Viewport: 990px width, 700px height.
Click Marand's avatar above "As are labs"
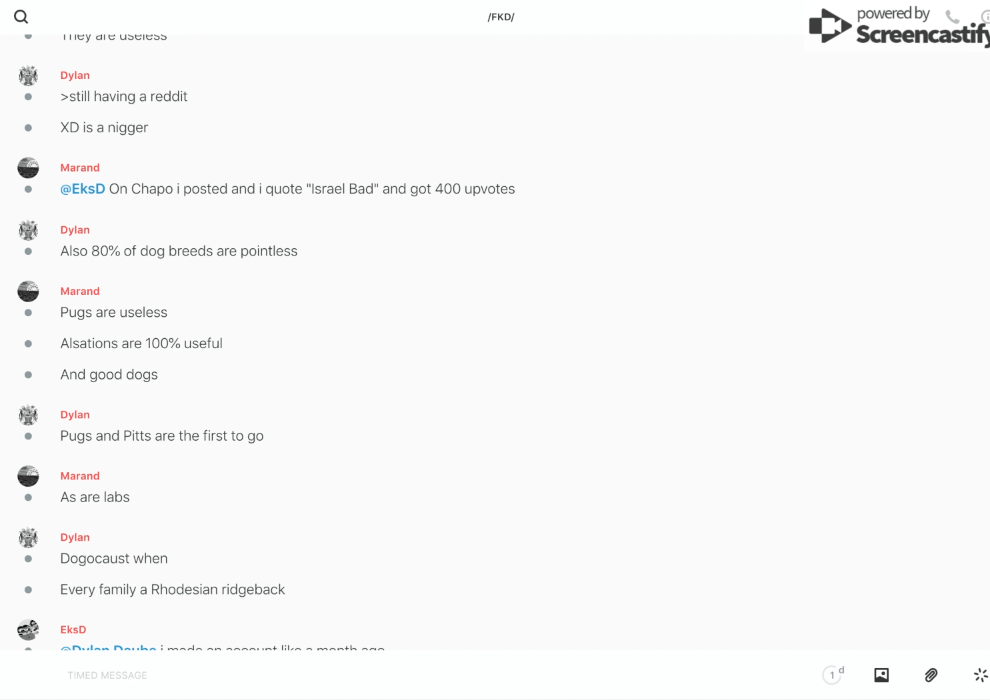(28, 476)
